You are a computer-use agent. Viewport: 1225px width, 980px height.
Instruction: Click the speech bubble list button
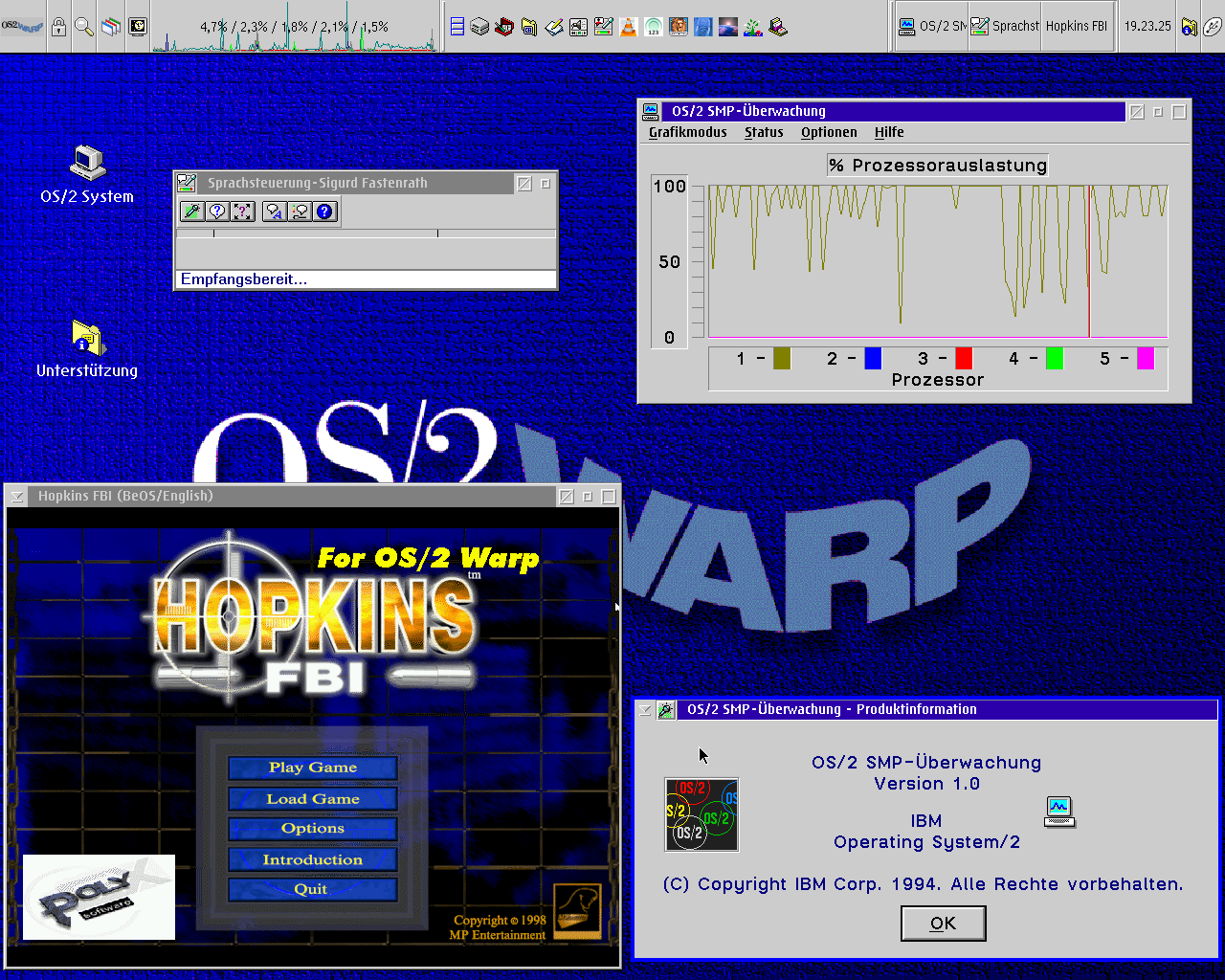(x=300, y=212)
